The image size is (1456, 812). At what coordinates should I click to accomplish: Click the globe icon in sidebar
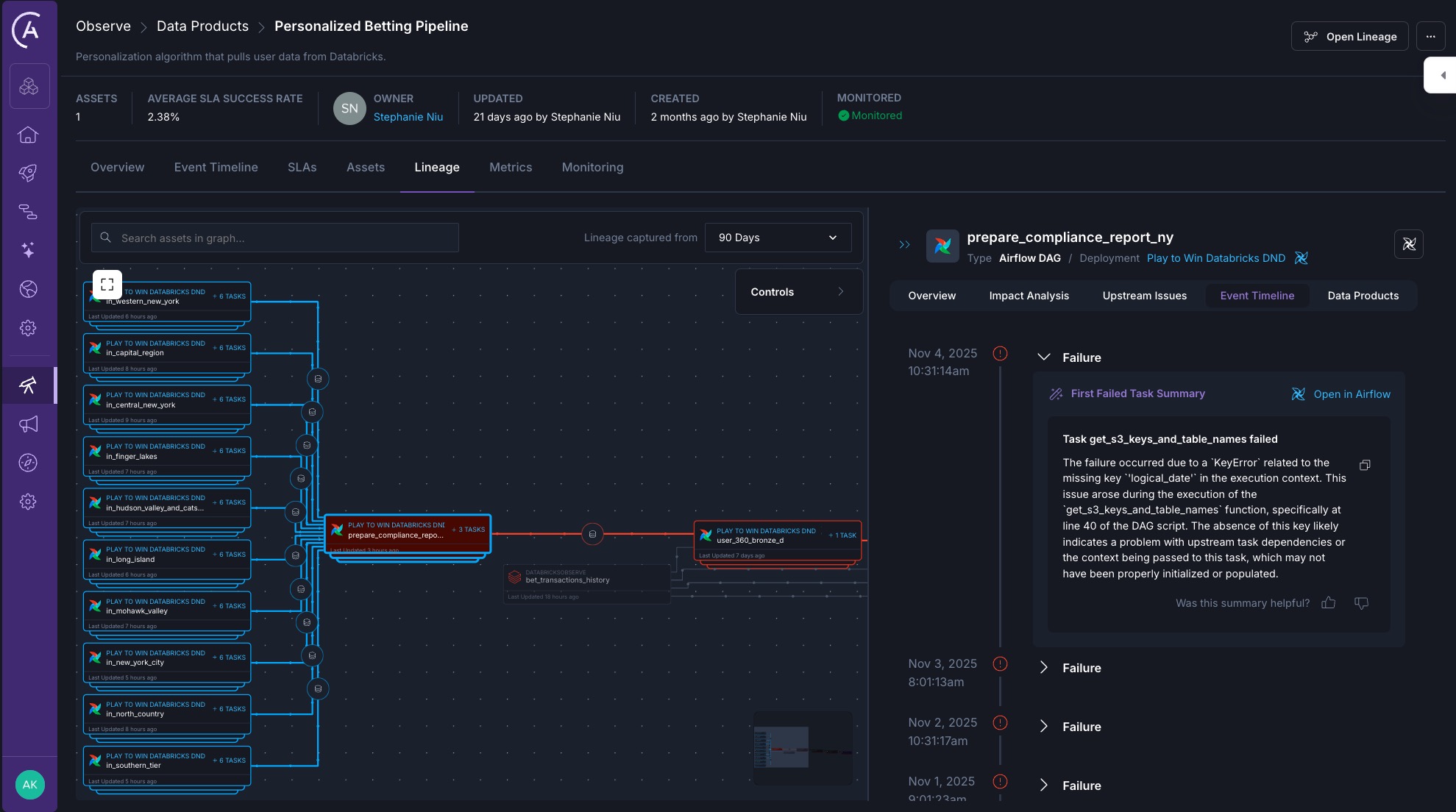[28, 289]
